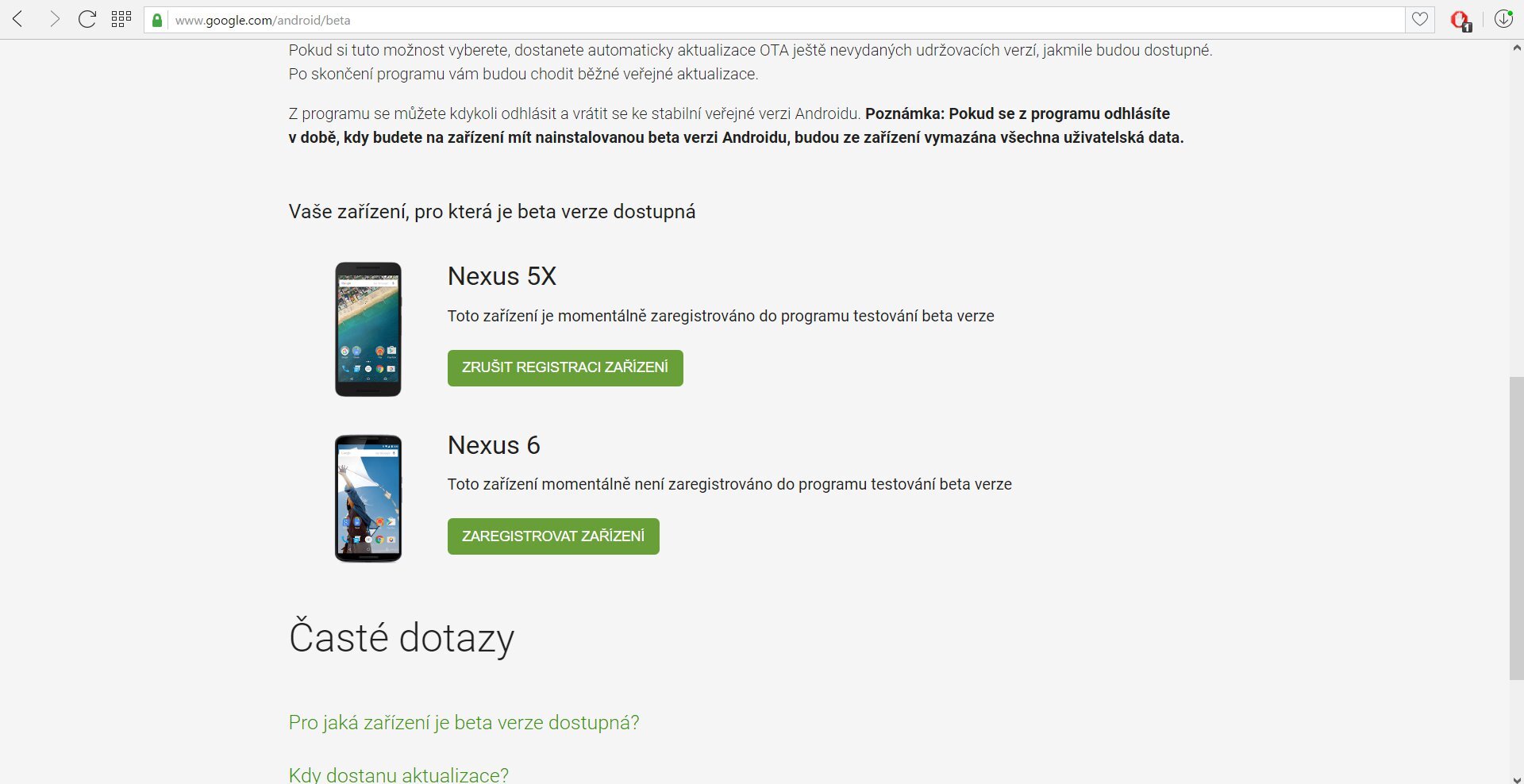Click the Nexus 5X phone image
1524x784 pixels.
[x=368, y=329]
